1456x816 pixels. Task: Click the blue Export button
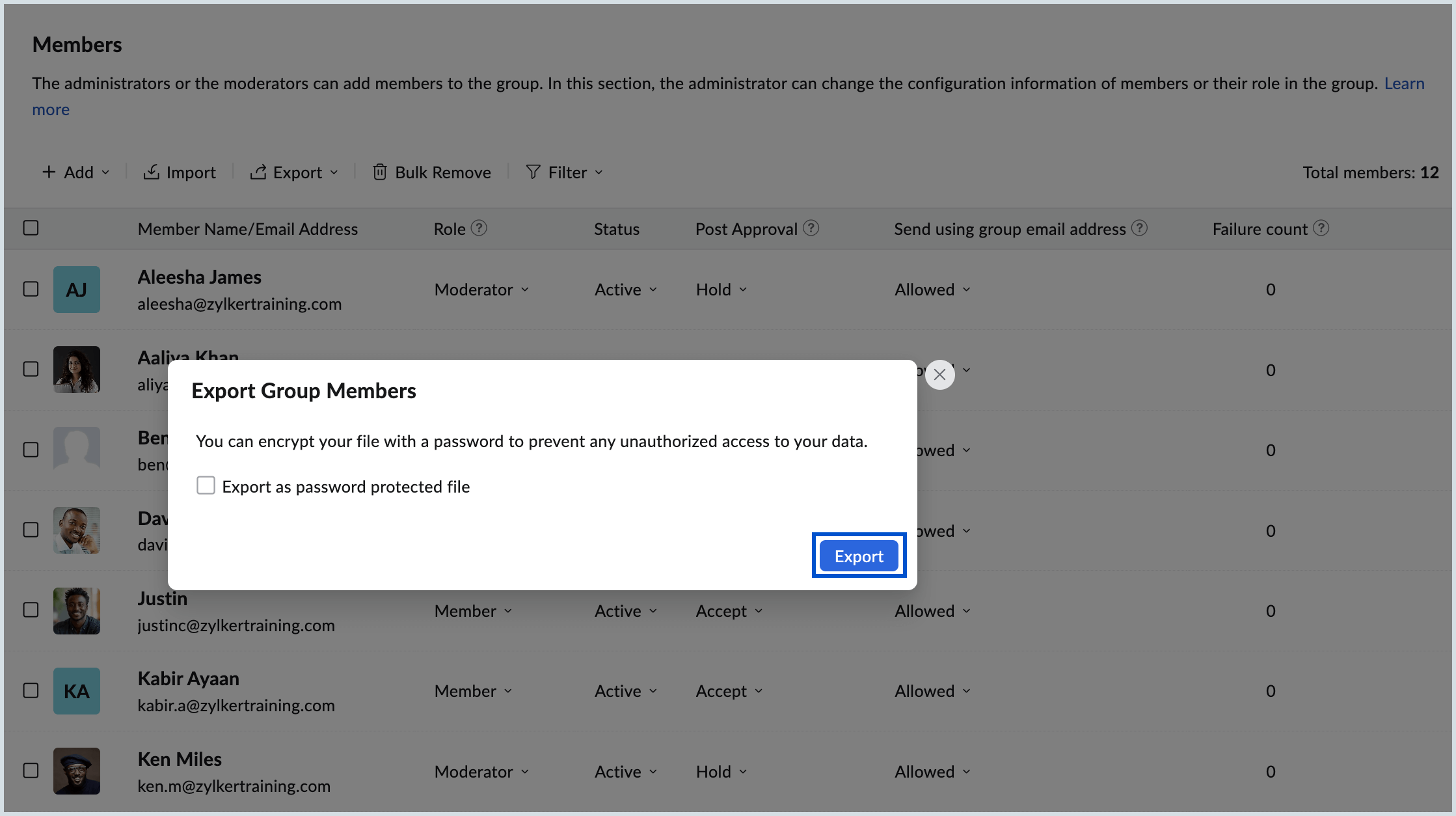click(859, 556)
